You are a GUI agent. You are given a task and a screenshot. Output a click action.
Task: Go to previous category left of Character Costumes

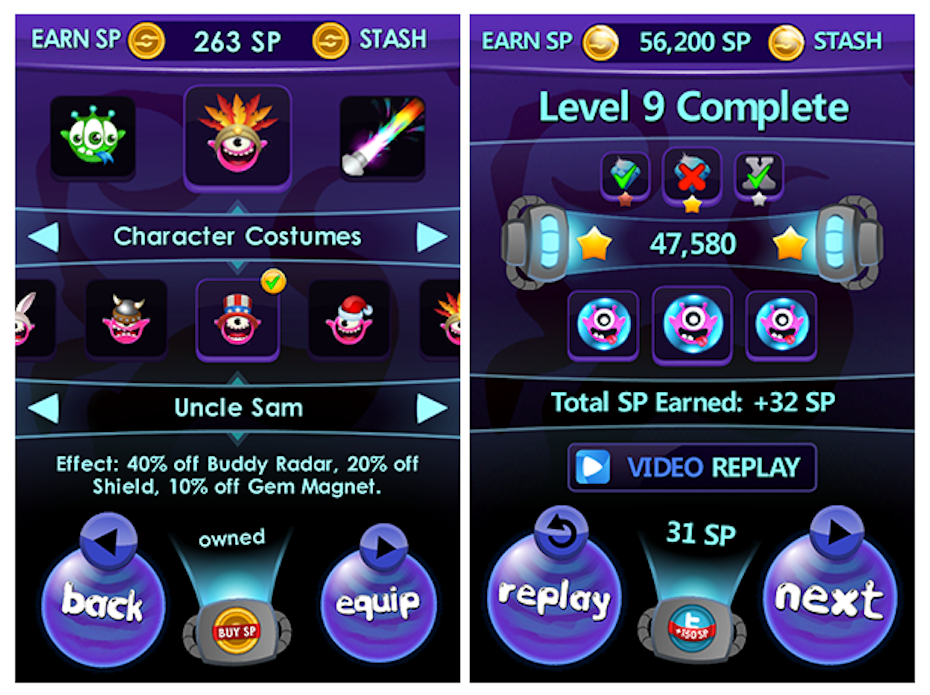coord(43,237)
